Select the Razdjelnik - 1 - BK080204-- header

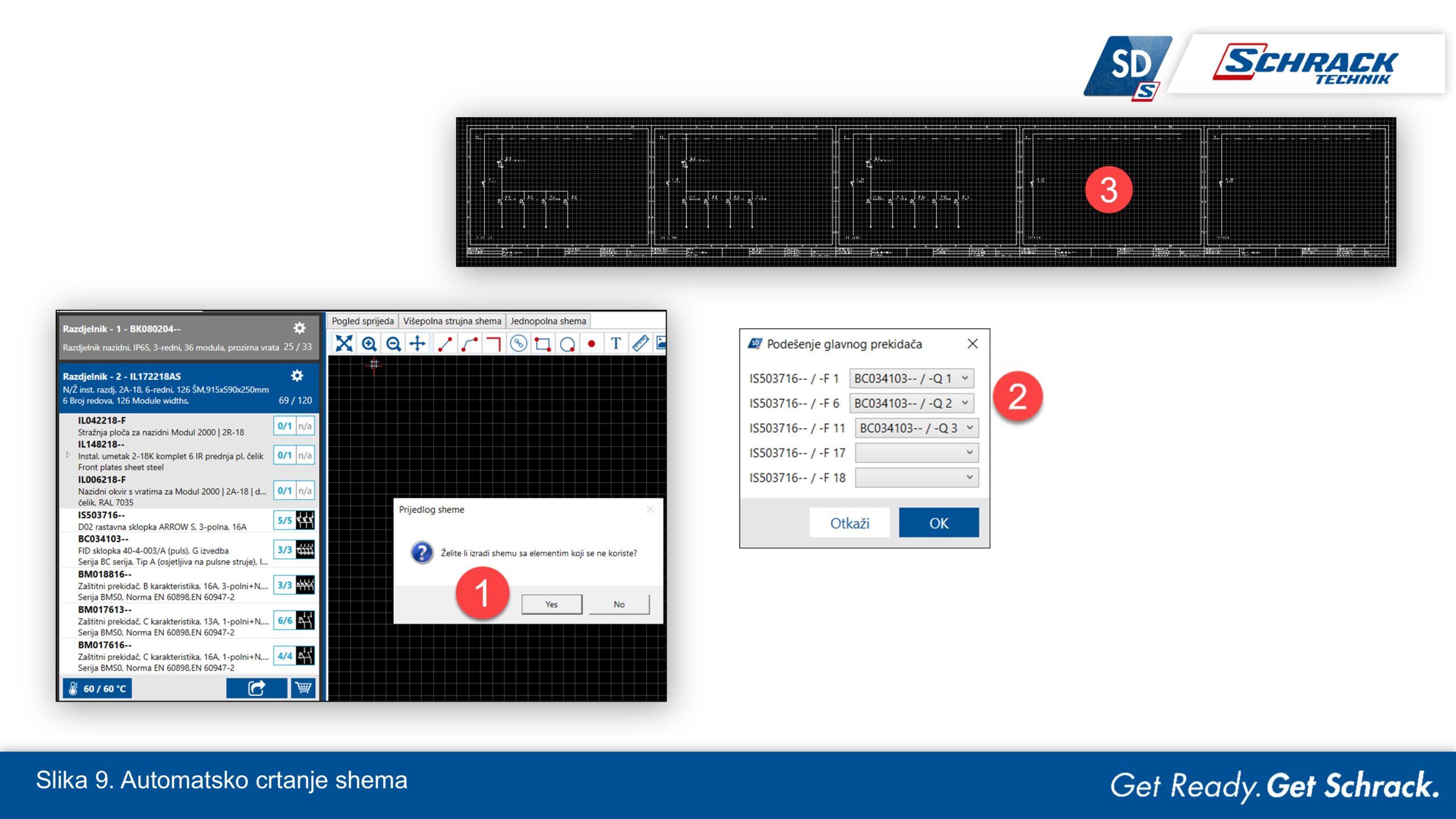tap(189, 337)
